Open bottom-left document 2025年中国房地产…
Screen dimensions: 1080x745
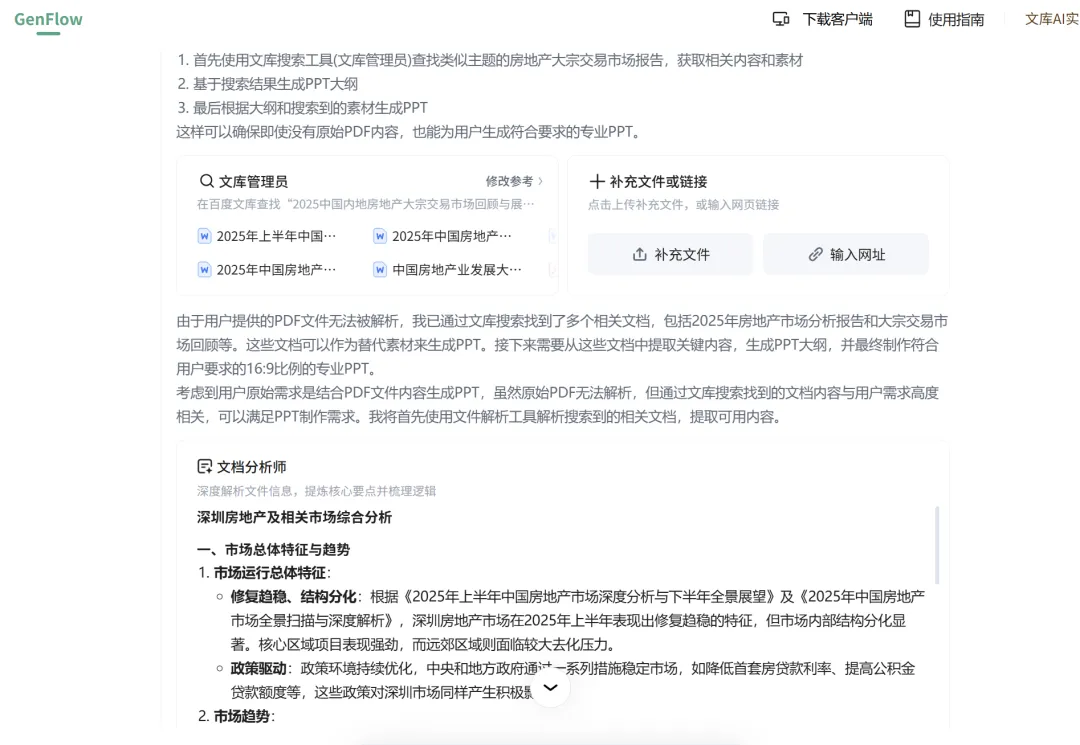(276, 269)
